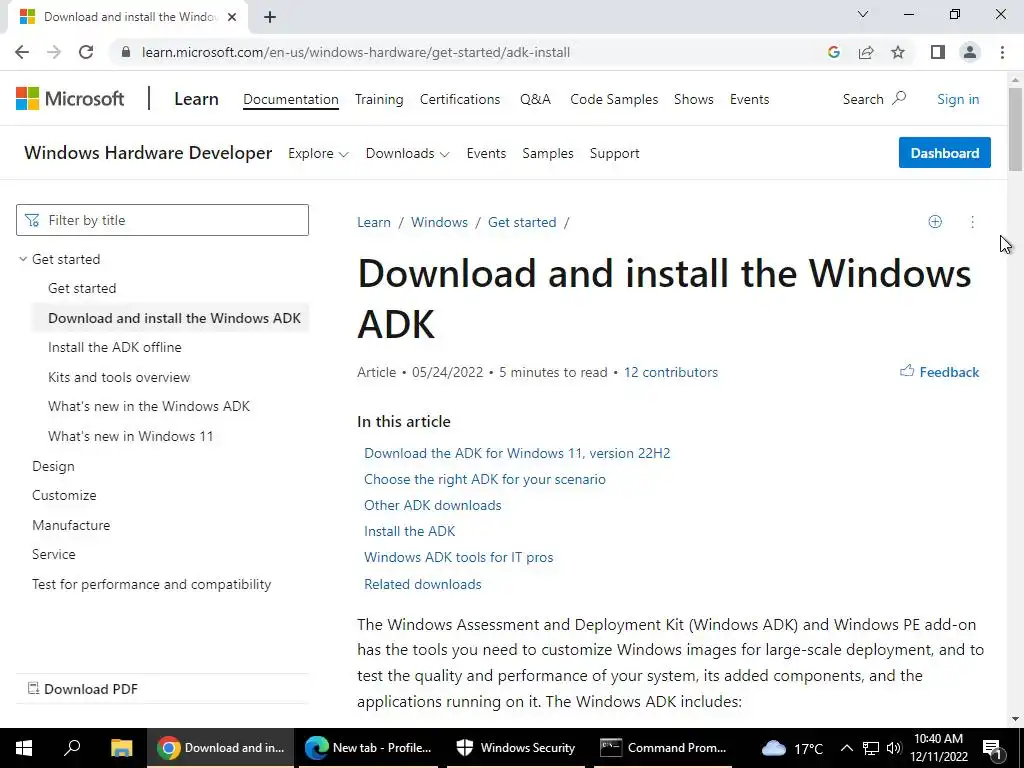Open What's new in Windows 11
The image size is (1024, 768).
click(x=131, y=436)
